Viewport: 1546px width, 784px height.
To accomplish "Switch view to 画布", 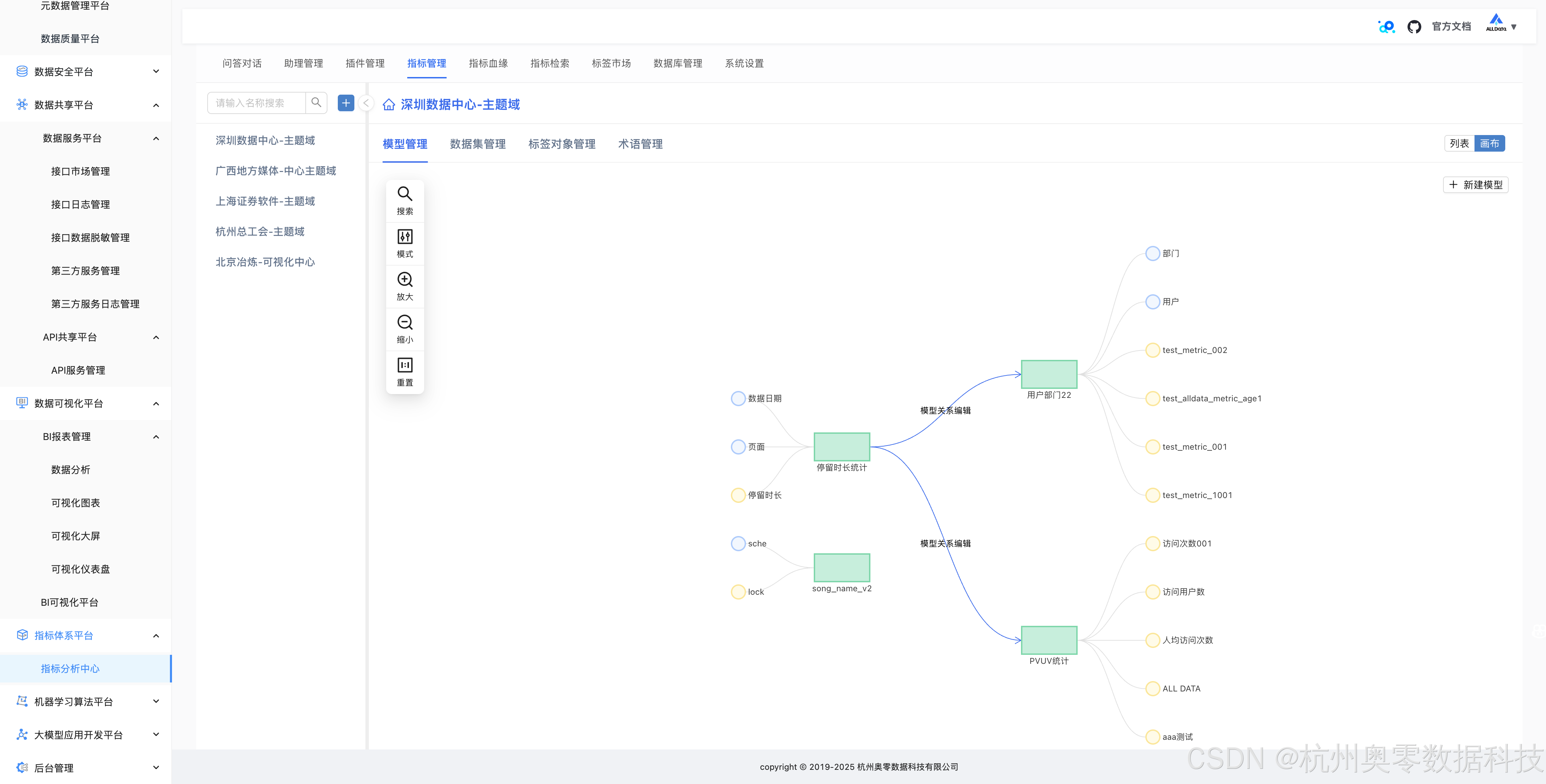I will click(x=1490, y=143).
